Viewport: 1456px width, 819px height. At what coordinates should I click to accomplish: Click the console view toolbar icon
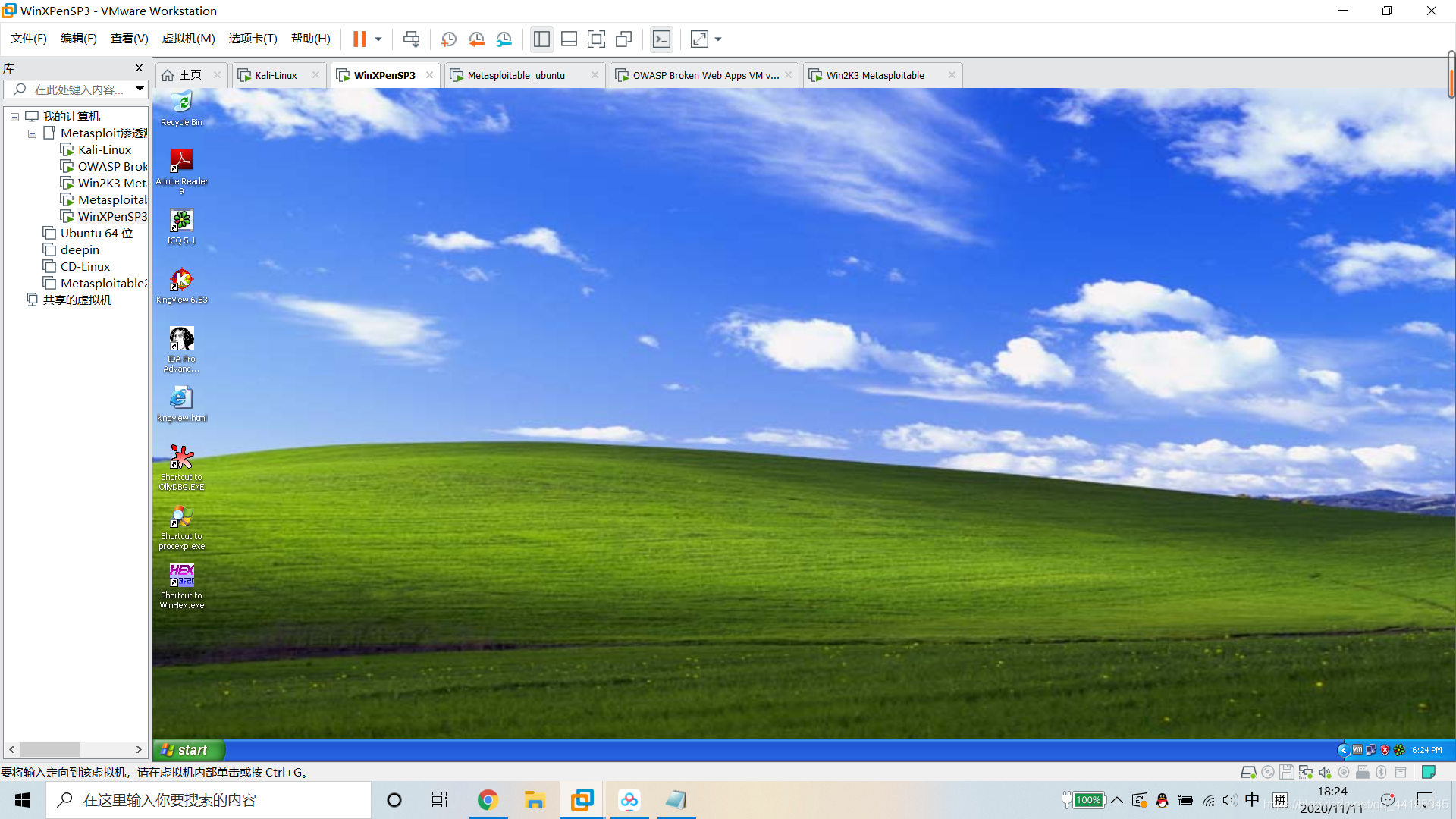(x=661, y=39)
